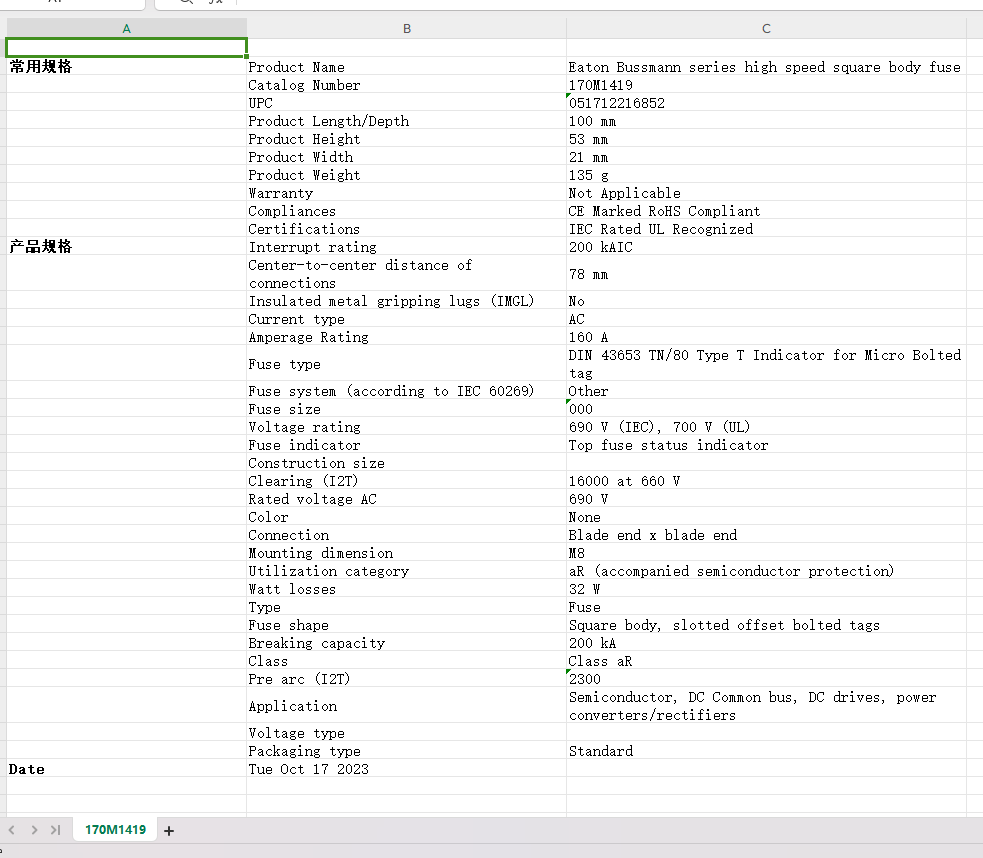This screenshot has width=983, height=858.
Task: Select 'Square body, slotted offset bolted tags' cell
Action: click(766, 625)
